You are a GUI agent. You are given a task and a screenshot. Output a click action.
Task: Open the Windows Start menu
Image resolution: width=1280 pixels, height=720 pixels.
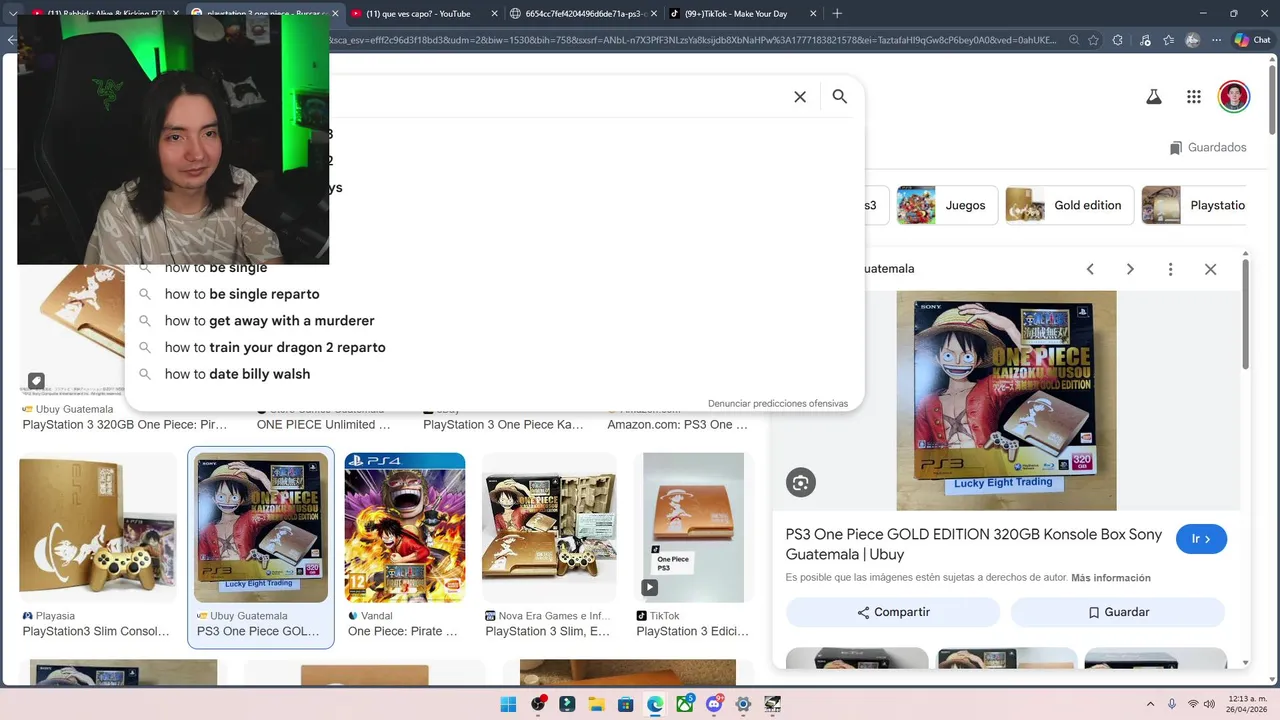(508, 704)
